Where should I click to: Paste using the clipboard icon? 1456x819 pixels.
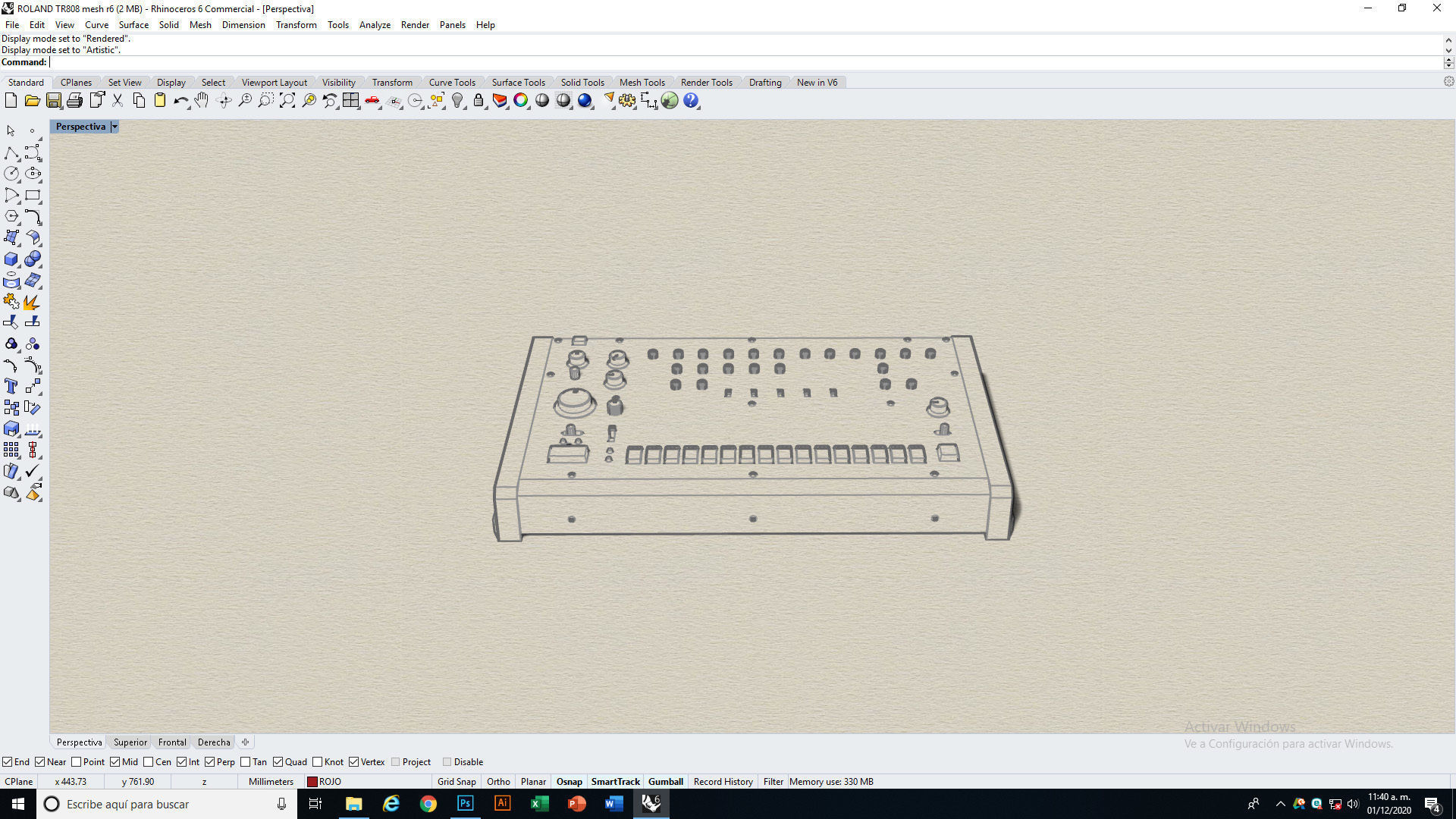(160, 100)
